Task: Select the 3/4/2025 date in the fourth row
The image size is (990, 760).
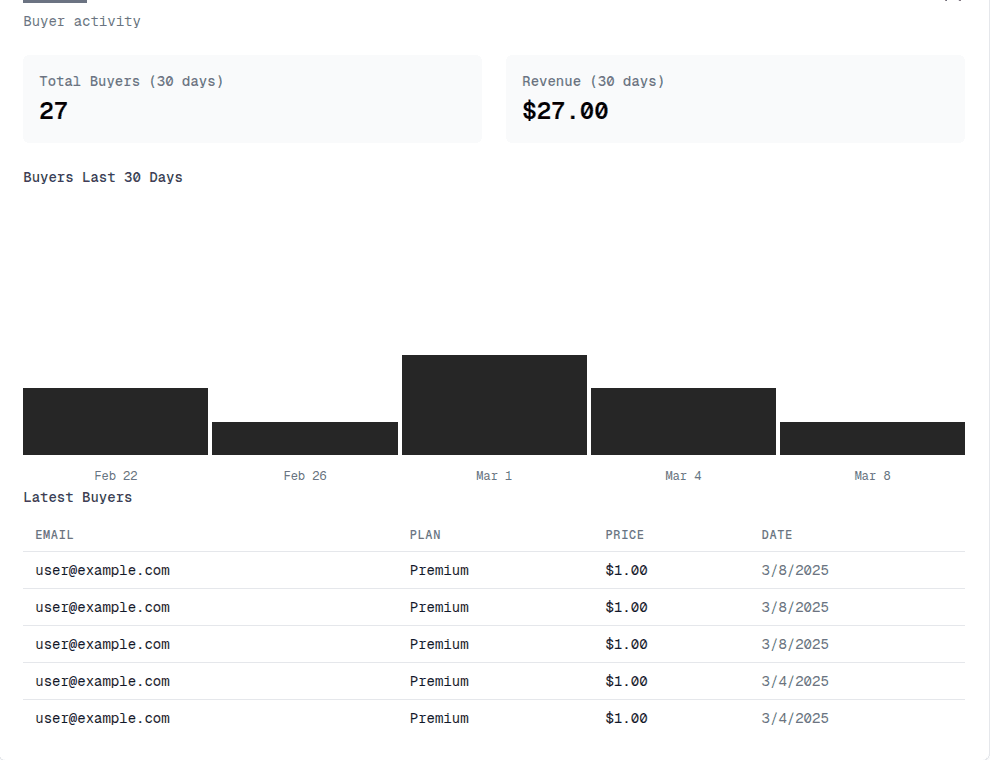Action: (794, 681)
